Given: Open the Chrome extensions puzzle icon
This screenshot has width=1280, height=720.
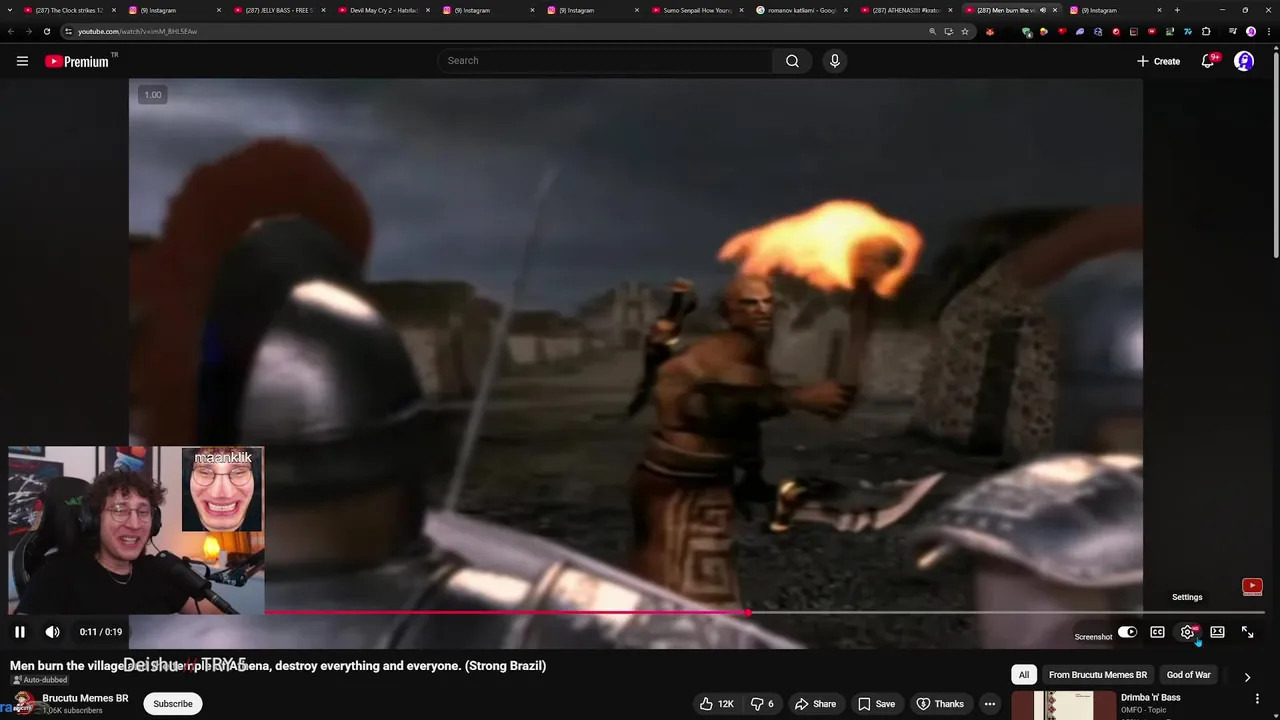Looking at the screenshot, I should [x=1206, y=31].
